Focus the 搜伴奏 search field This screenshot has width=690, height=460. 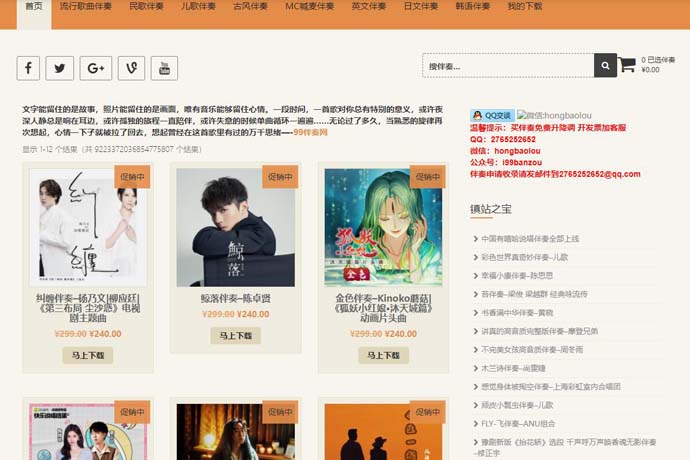(x=508, y=65)
